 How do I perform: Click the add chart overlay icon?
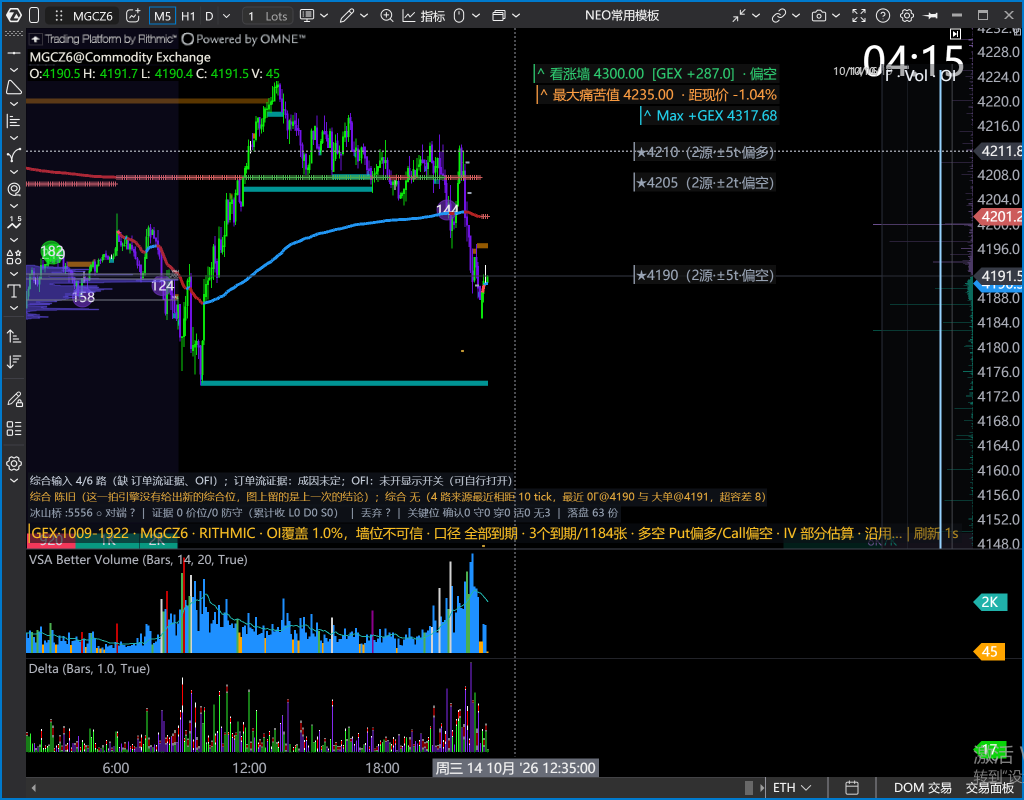point(133,16)
